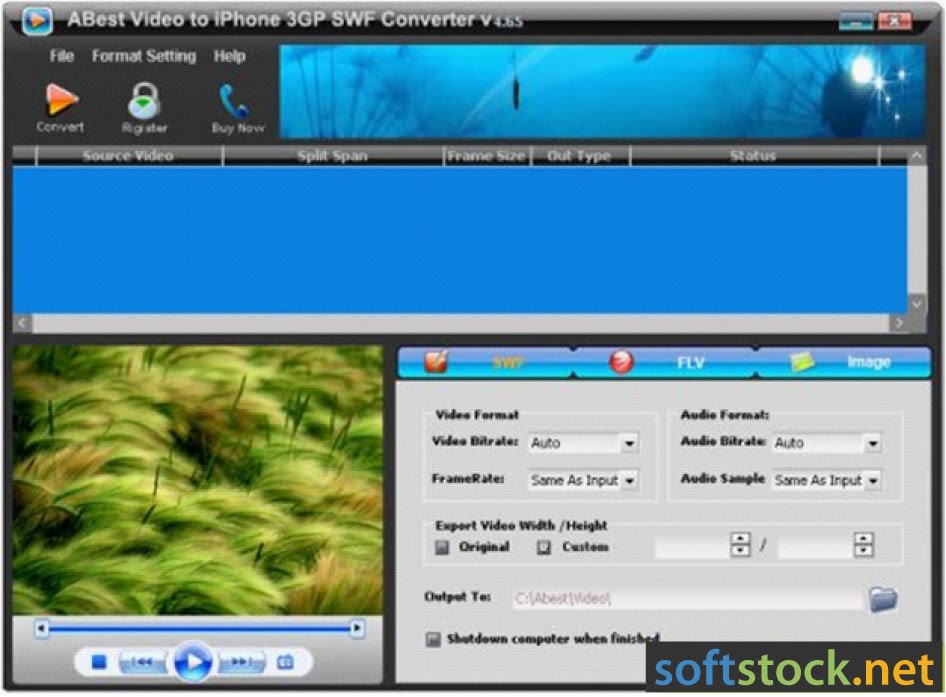Image resolution: width=946 pixels, height=697 pixels.
Task: Increase custom width with the up stepper
Action: tap(738, 540)
